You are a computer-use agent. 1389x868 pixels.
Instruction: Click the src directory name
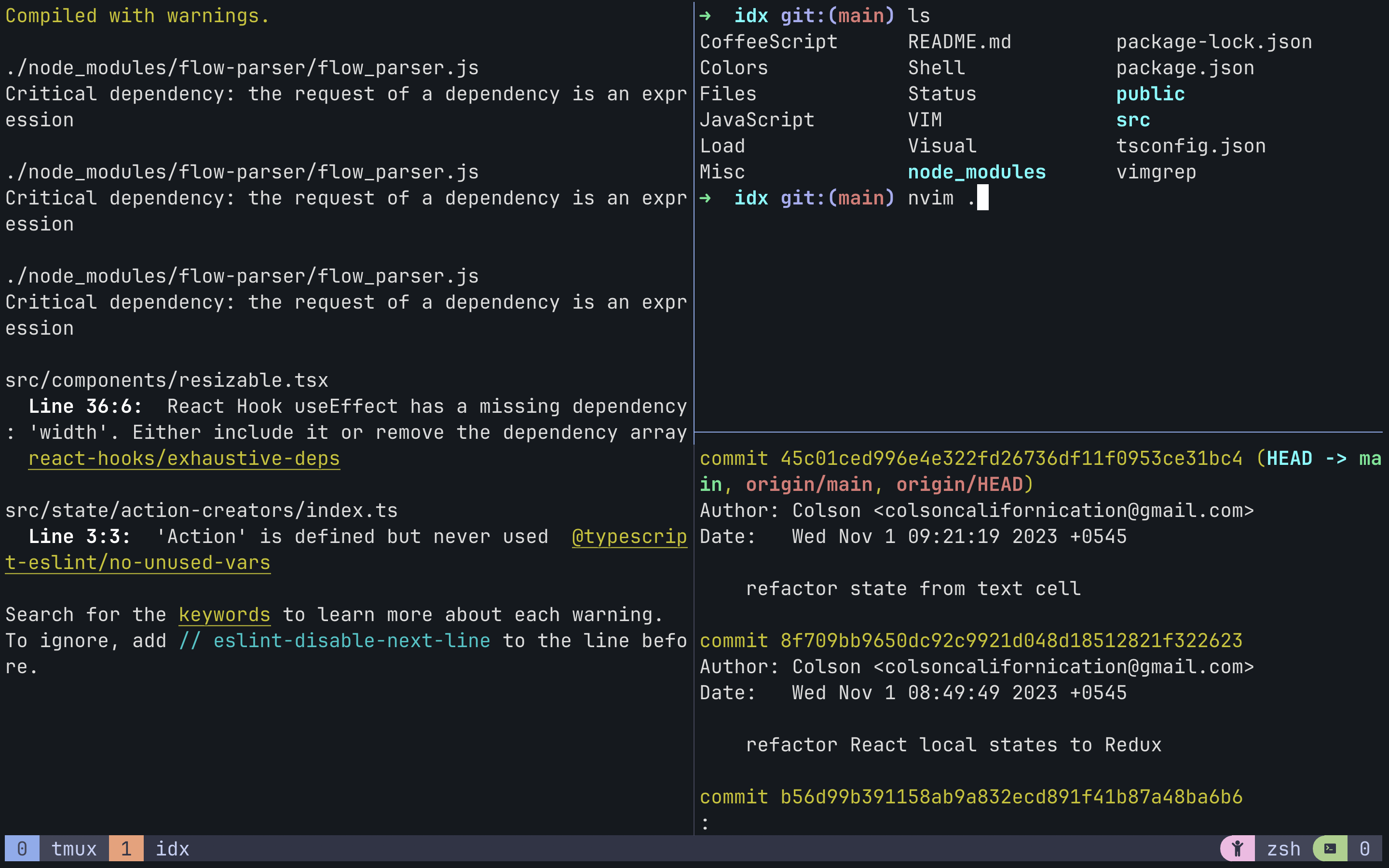[x=1133, y=120]
